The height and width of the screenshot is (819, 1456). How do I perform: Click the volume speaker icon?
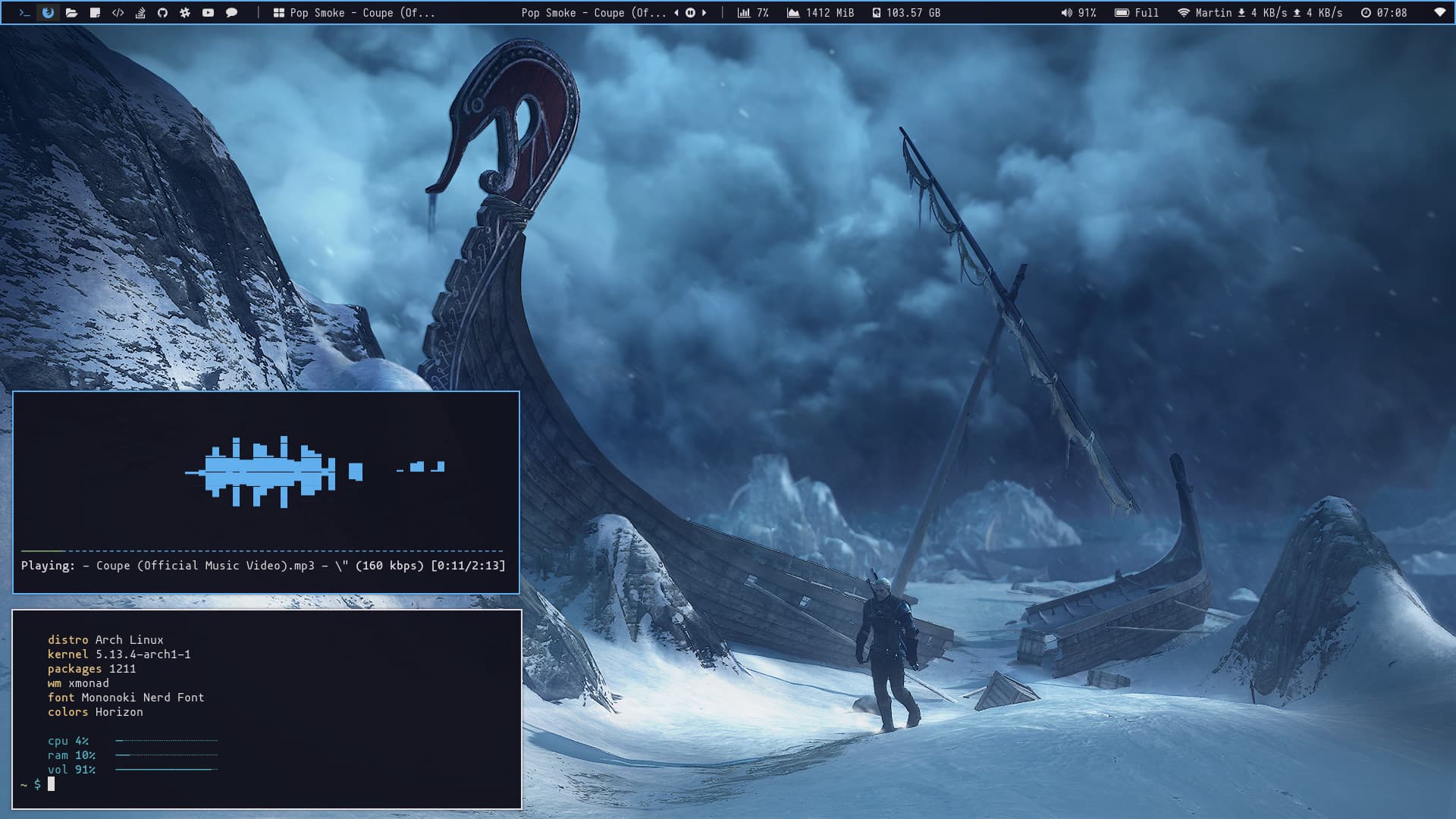tap(1066, 13)
